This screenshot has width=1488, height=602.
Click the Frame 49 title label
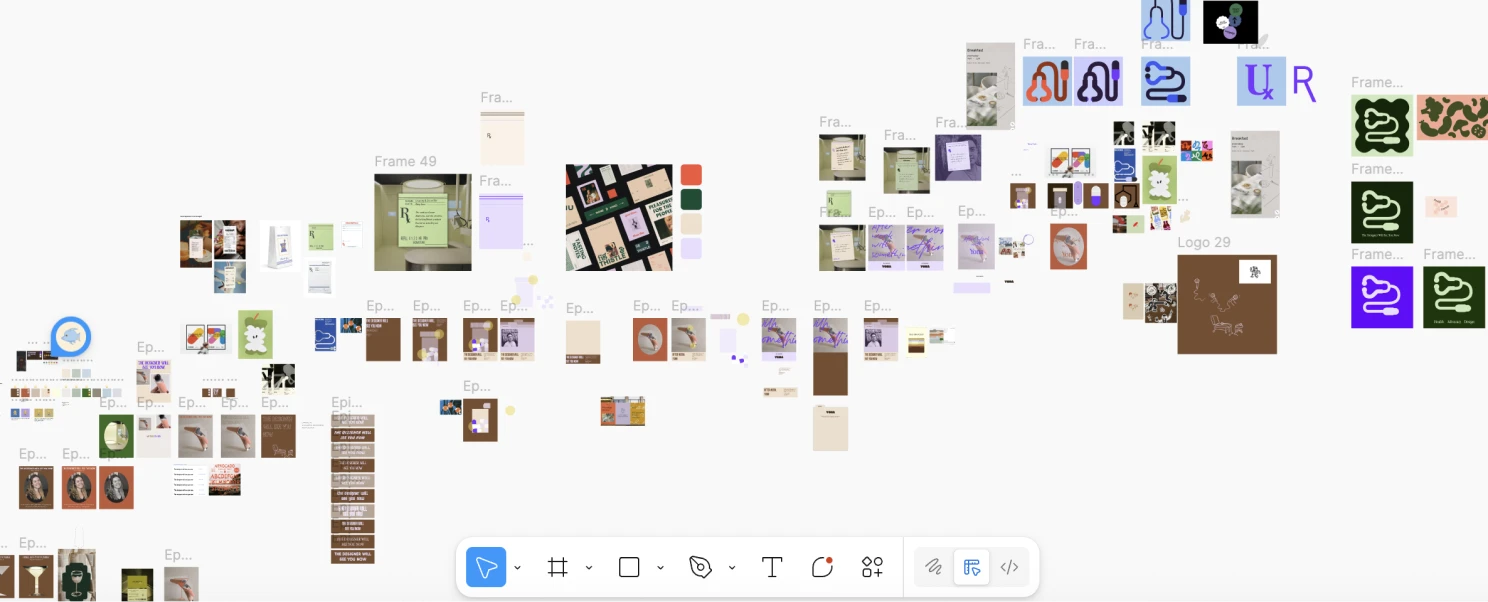coord(405,161)
